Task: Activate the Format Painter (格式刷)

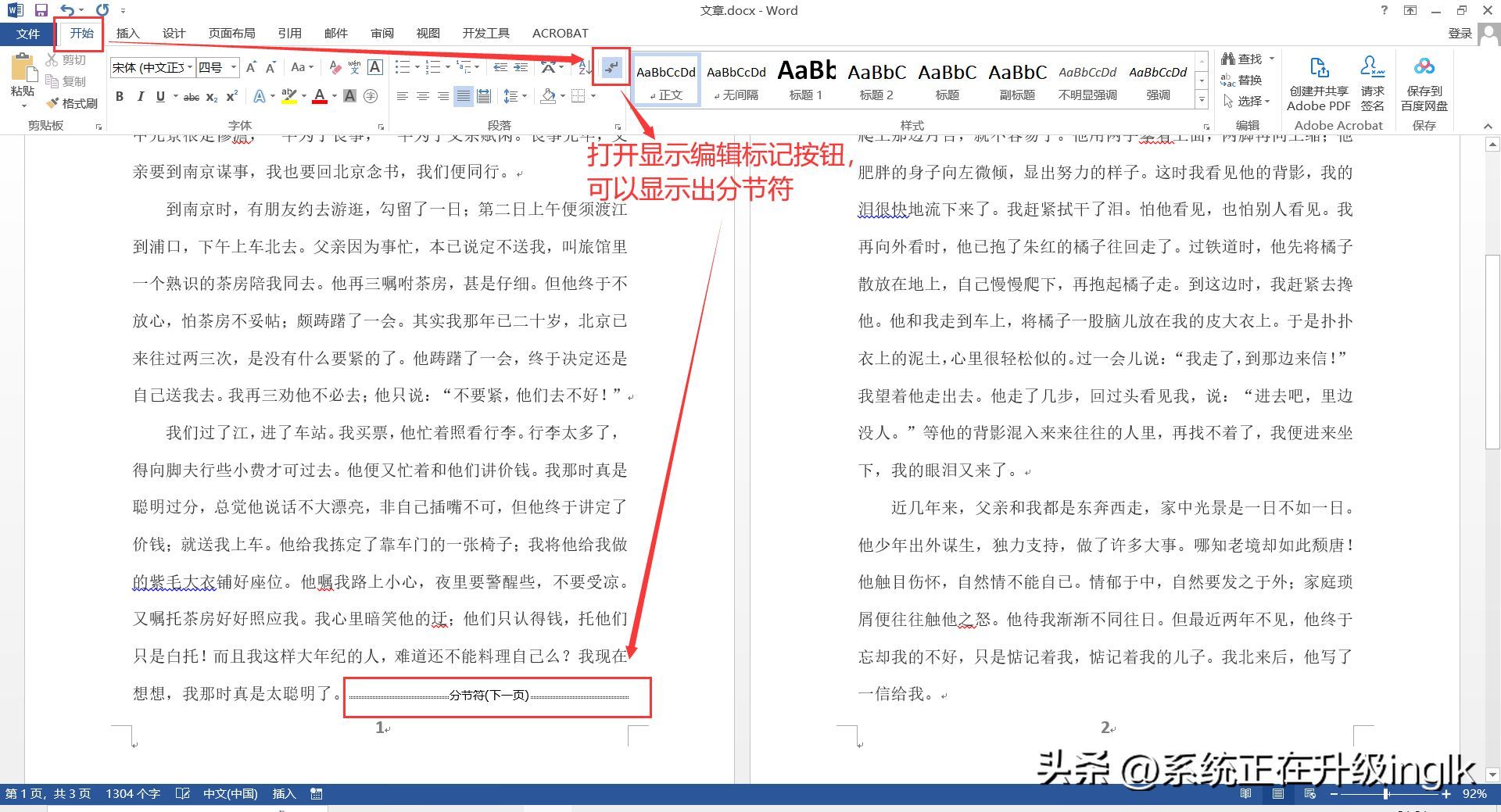Action: pos(71,103)
